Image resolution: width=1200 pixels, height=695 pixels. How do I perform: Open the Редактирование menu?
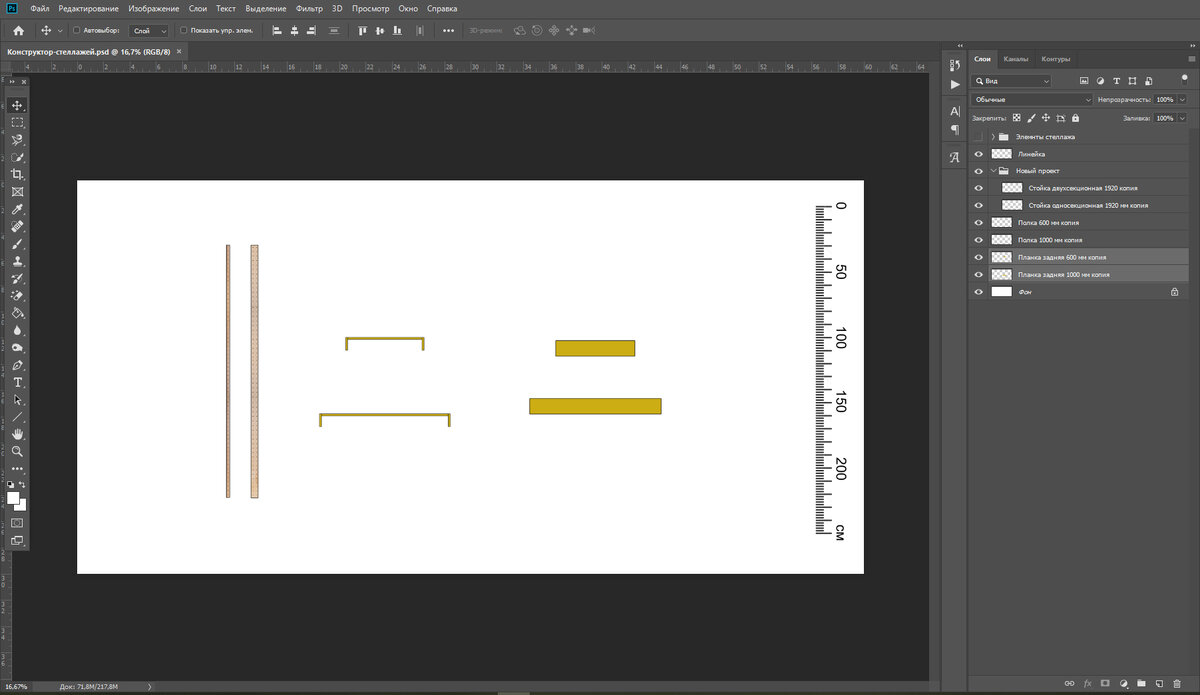(90, 8)
